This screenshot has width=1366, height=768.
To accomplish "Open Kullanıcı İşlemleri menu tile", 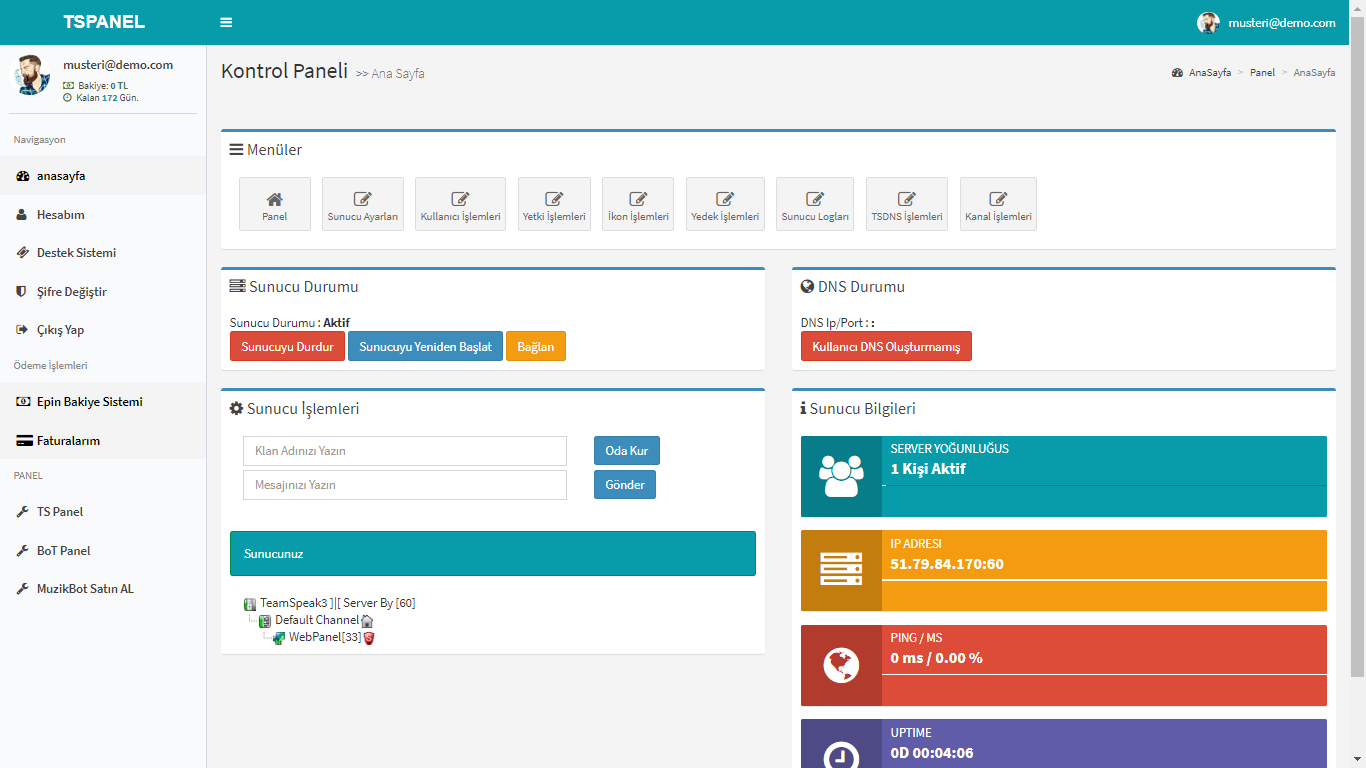I will pyautogui.click(x=460, y=204).
